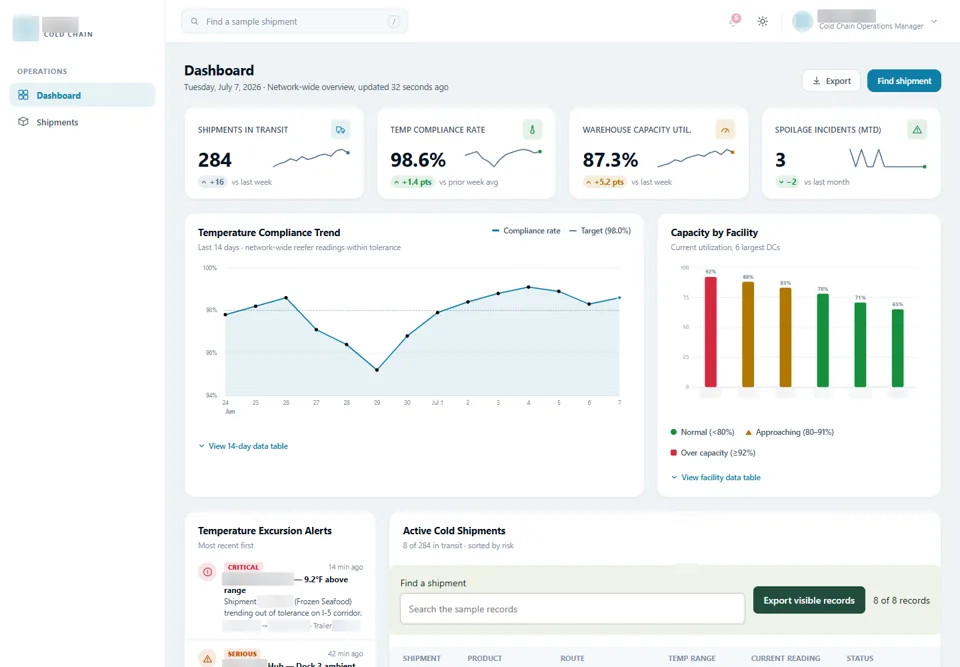
Task: Click the 65% green capacity bar
Action: click(x=898, y=348)
